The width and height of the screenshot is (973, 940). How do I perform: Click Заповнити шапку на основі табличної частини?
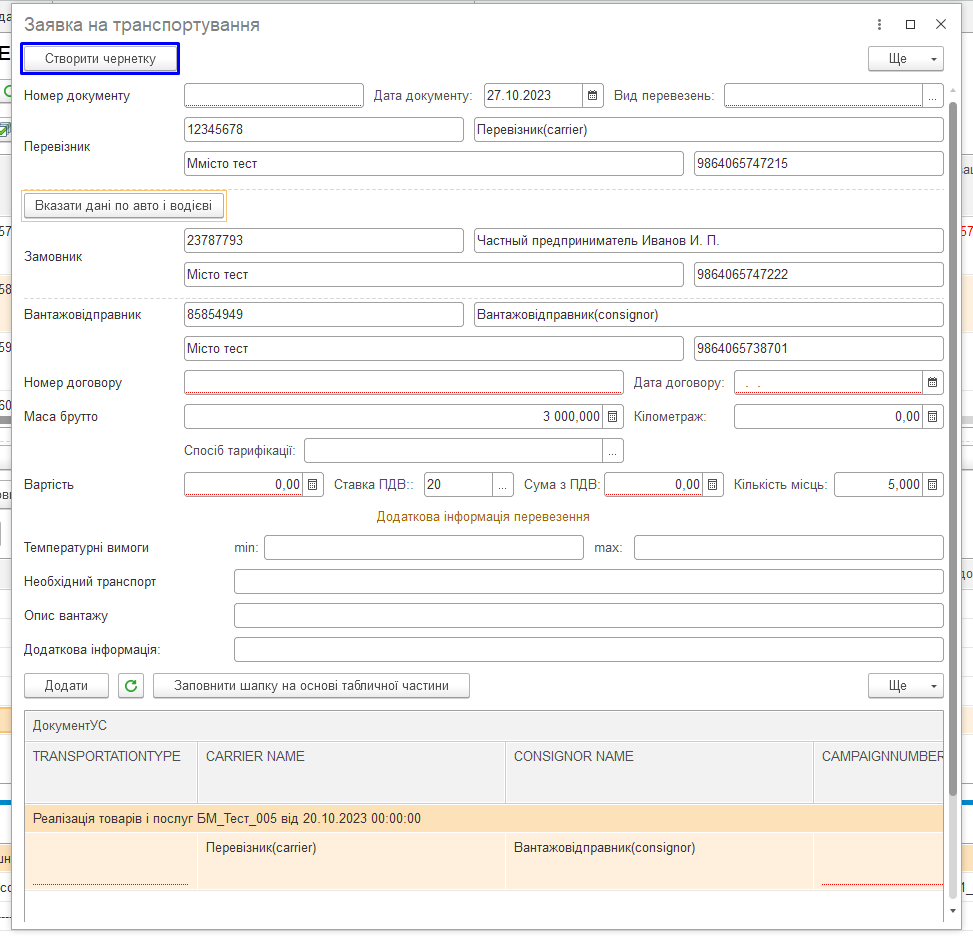[311, 686]
